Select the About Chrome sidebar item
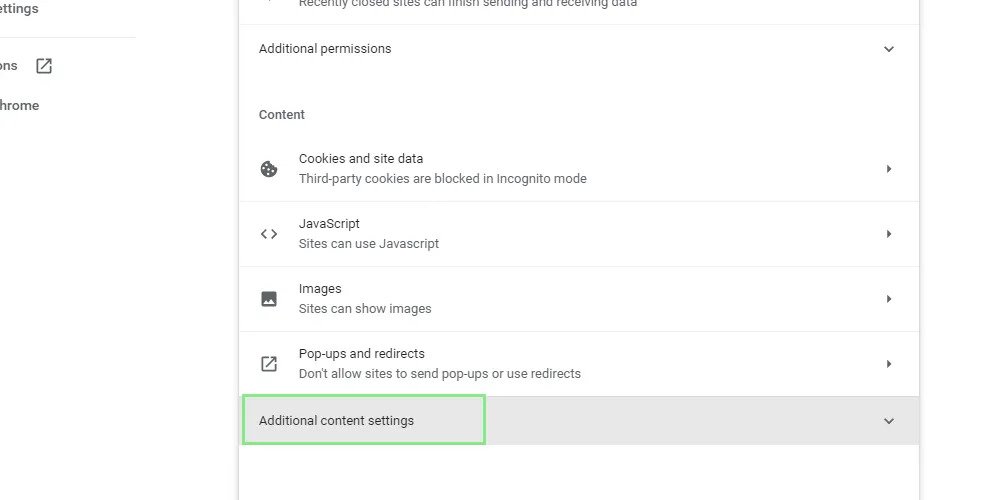The image size is (1000, 500). pyautogui.click(x=19, y=106)
